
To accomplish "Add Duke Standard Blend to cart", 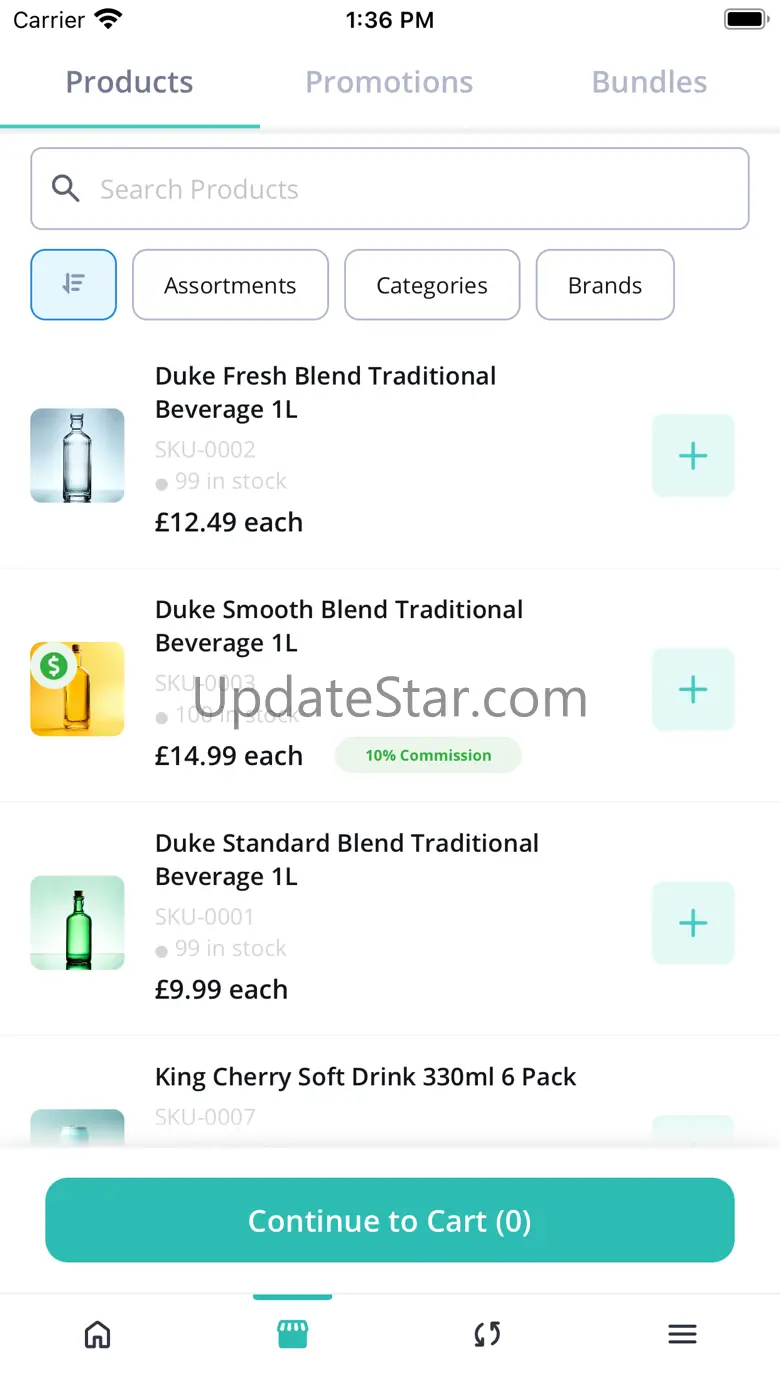I will 693,923.
